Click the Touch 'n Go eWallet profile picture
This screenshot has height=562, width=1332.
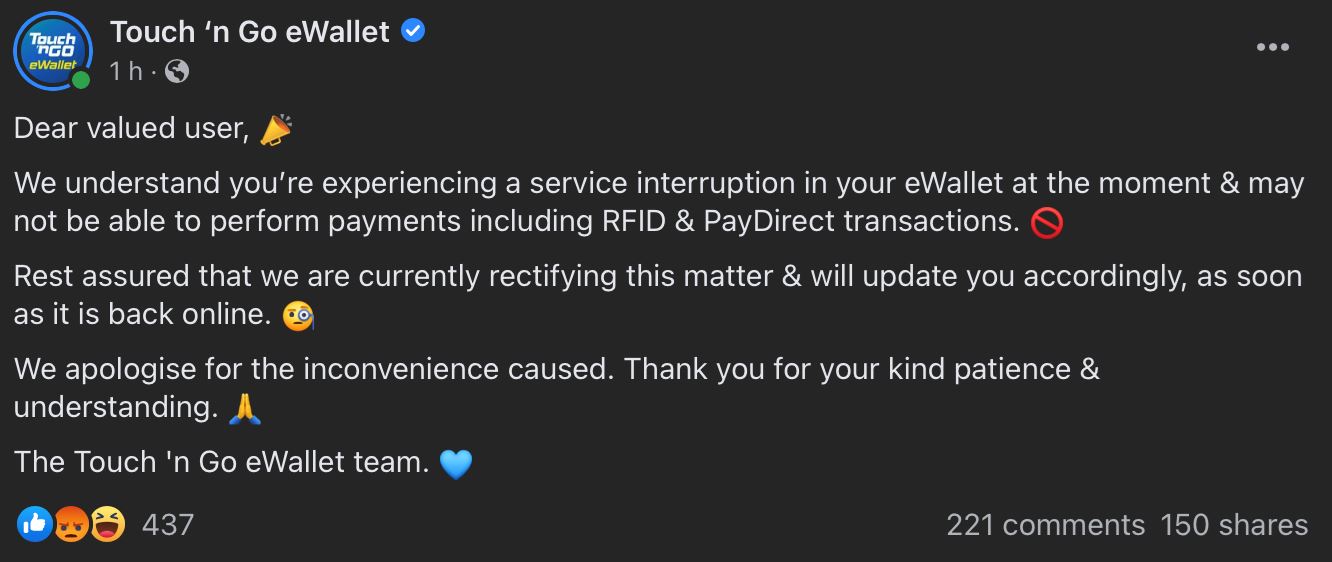(x=51, y=50)
